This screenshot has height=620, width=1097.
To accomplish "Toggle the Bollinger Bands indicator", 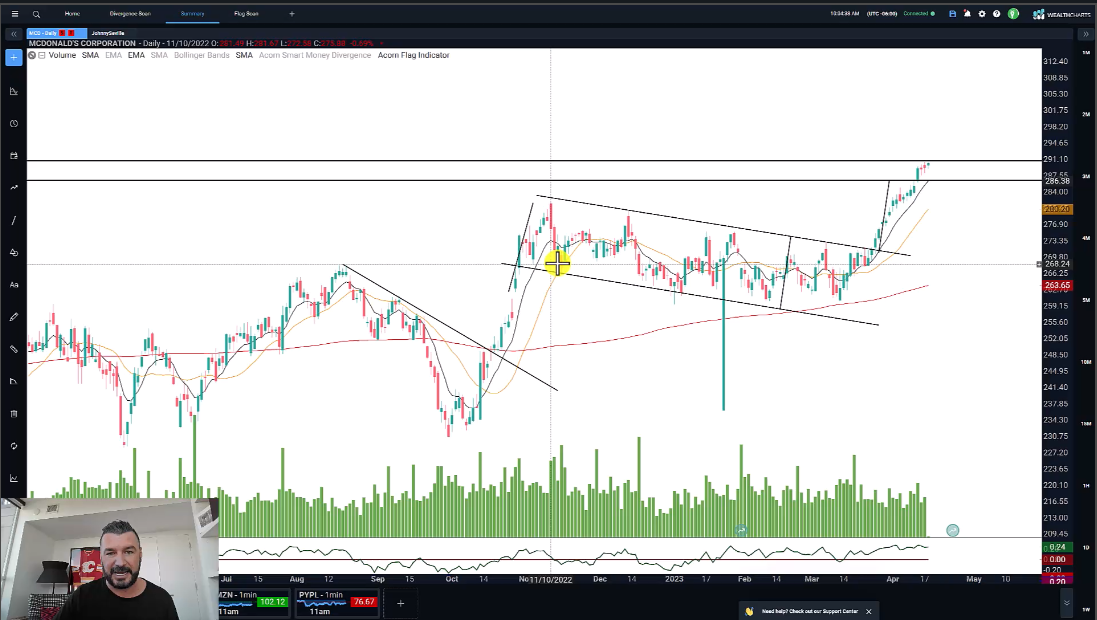I will click(x=201, y=55).
